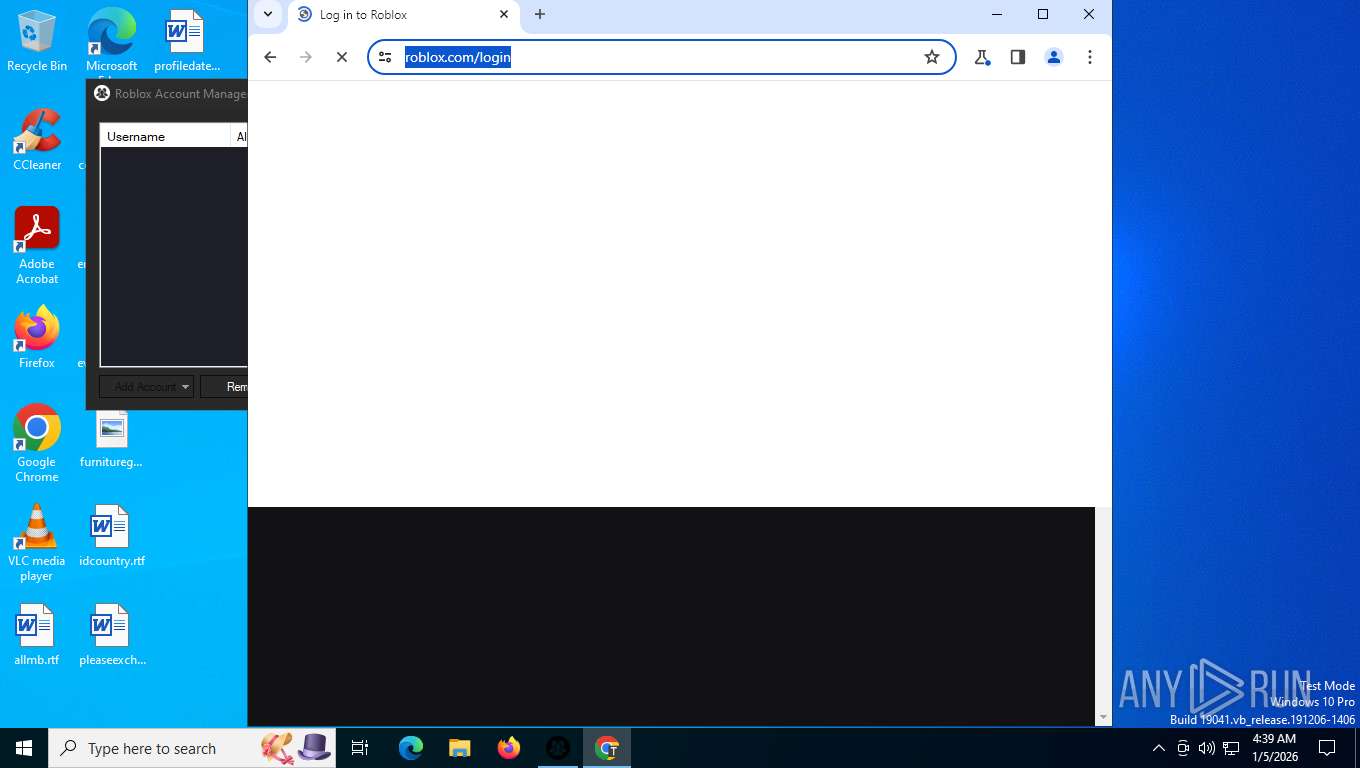Close the 'Log in to Roblox' tab
Viewport: 1360px width, 768px height.
click(504, 14)
